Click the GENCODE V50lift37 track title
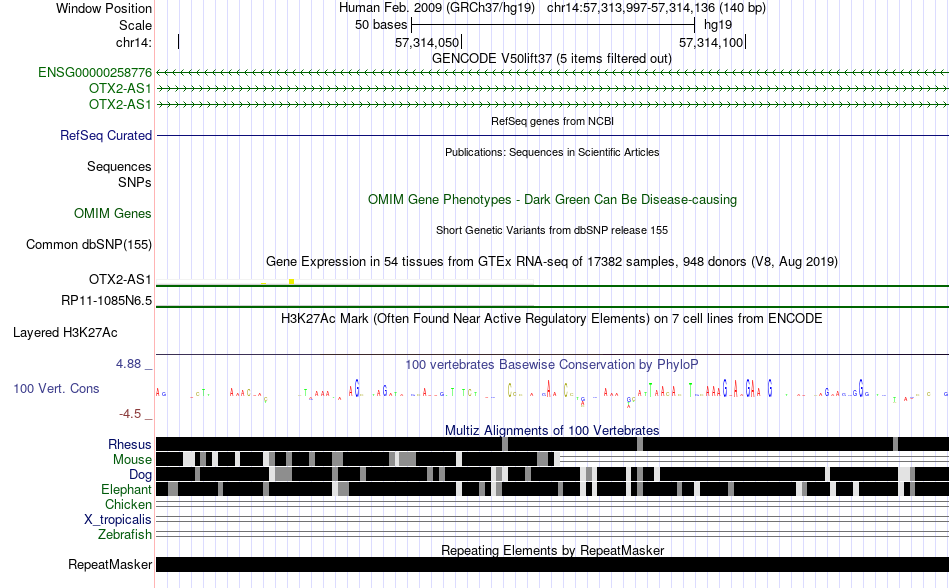The height and width of the screenshot is (588, 950). [x=551, y=59]
